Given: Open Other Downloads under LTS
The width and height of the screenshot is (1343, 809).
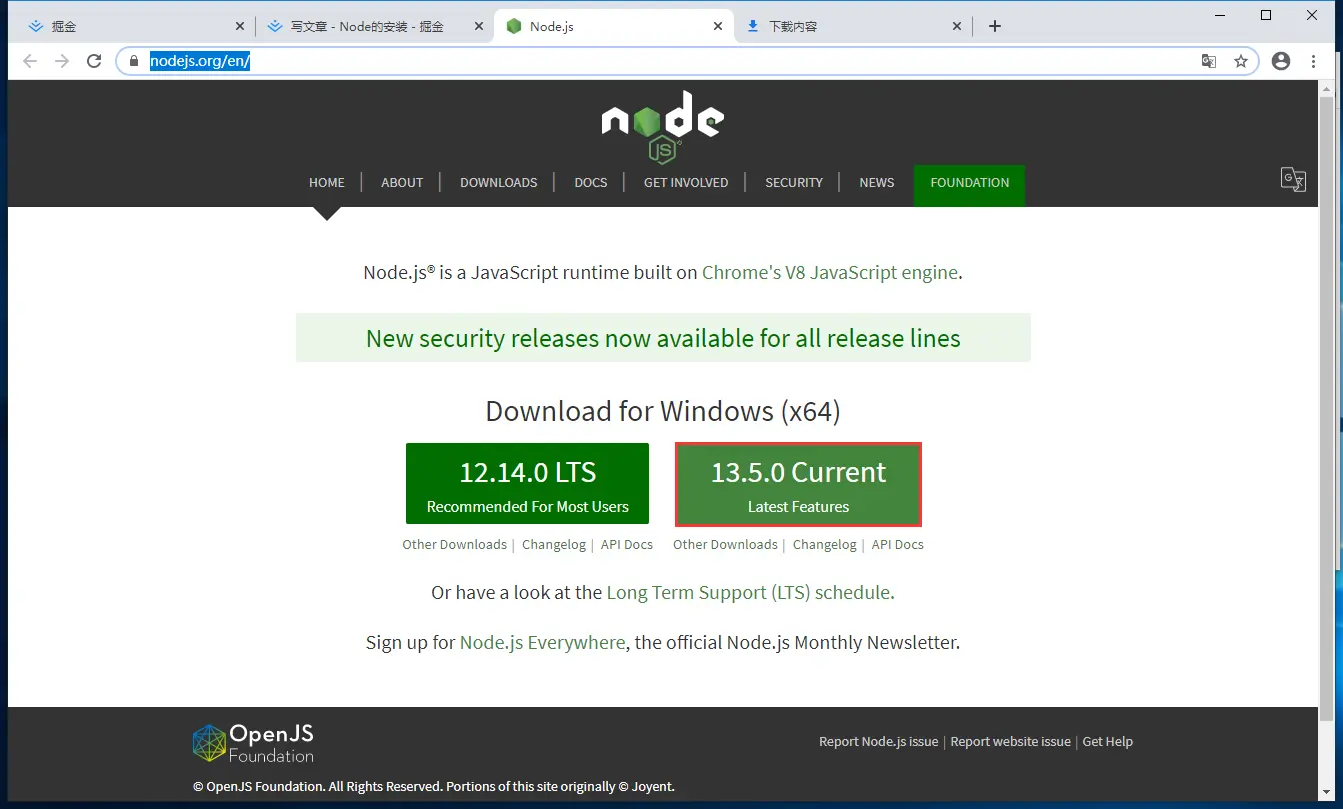Looking at the screenshot, I should click(x=454, y=544).
